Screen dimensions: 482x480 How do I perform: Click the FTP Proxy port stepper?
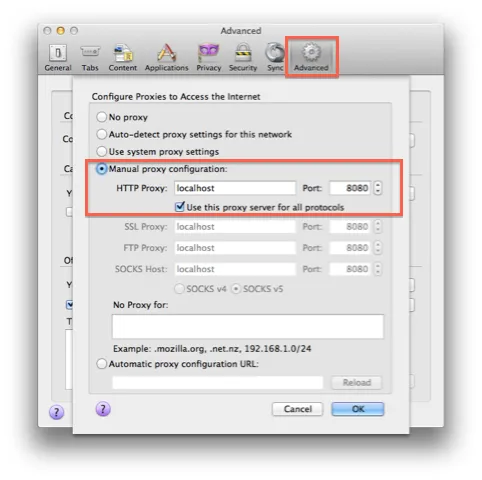click(378, 248)
